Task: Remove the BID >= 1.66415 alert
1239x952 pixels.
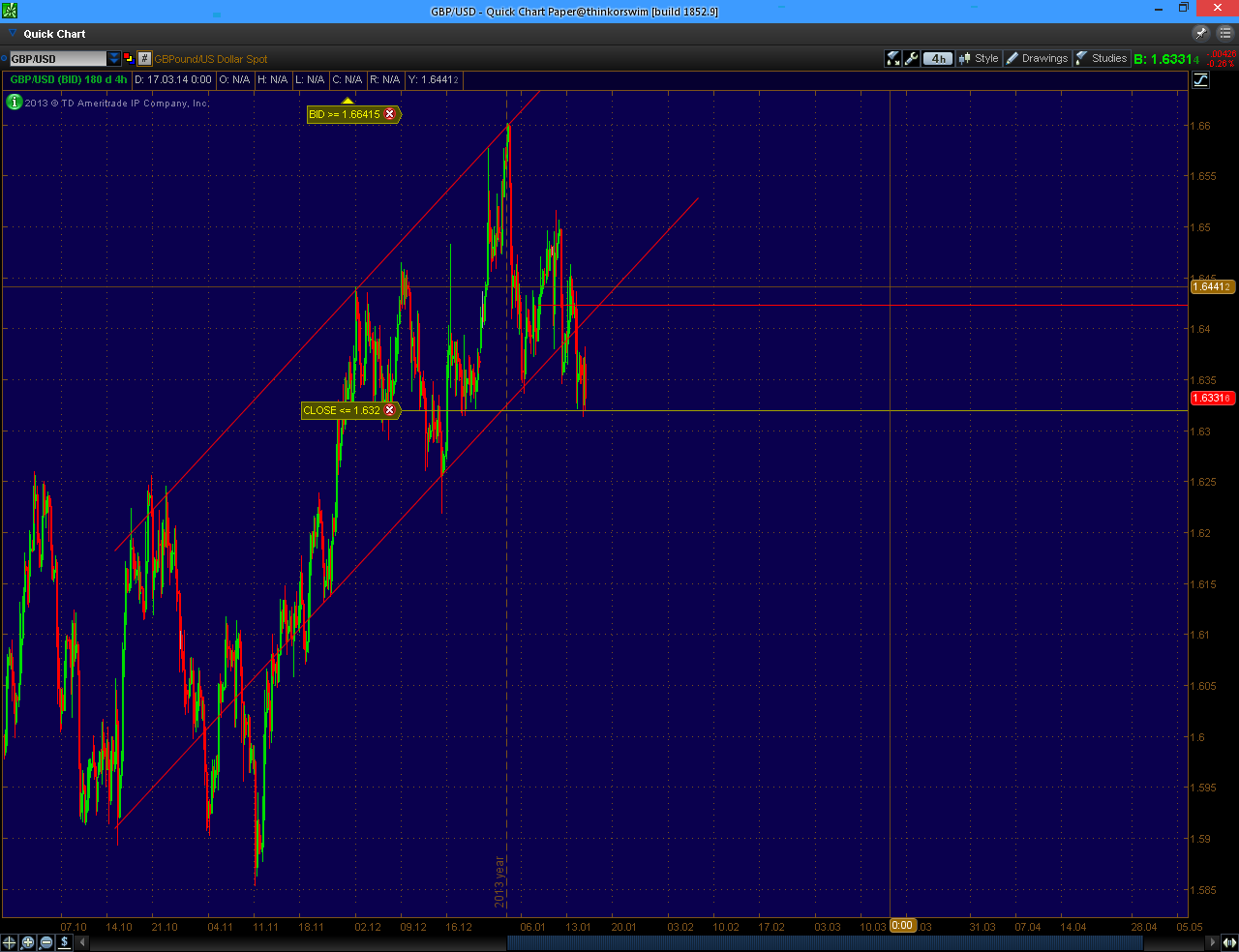Action: click(390, 114)
